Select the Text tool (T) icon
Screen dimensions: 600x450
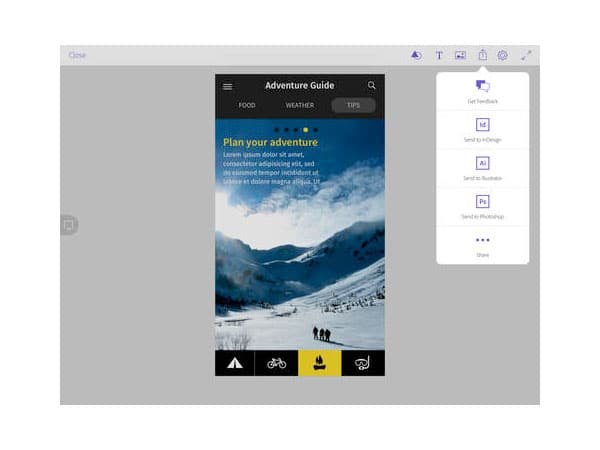tap(438, 56)
